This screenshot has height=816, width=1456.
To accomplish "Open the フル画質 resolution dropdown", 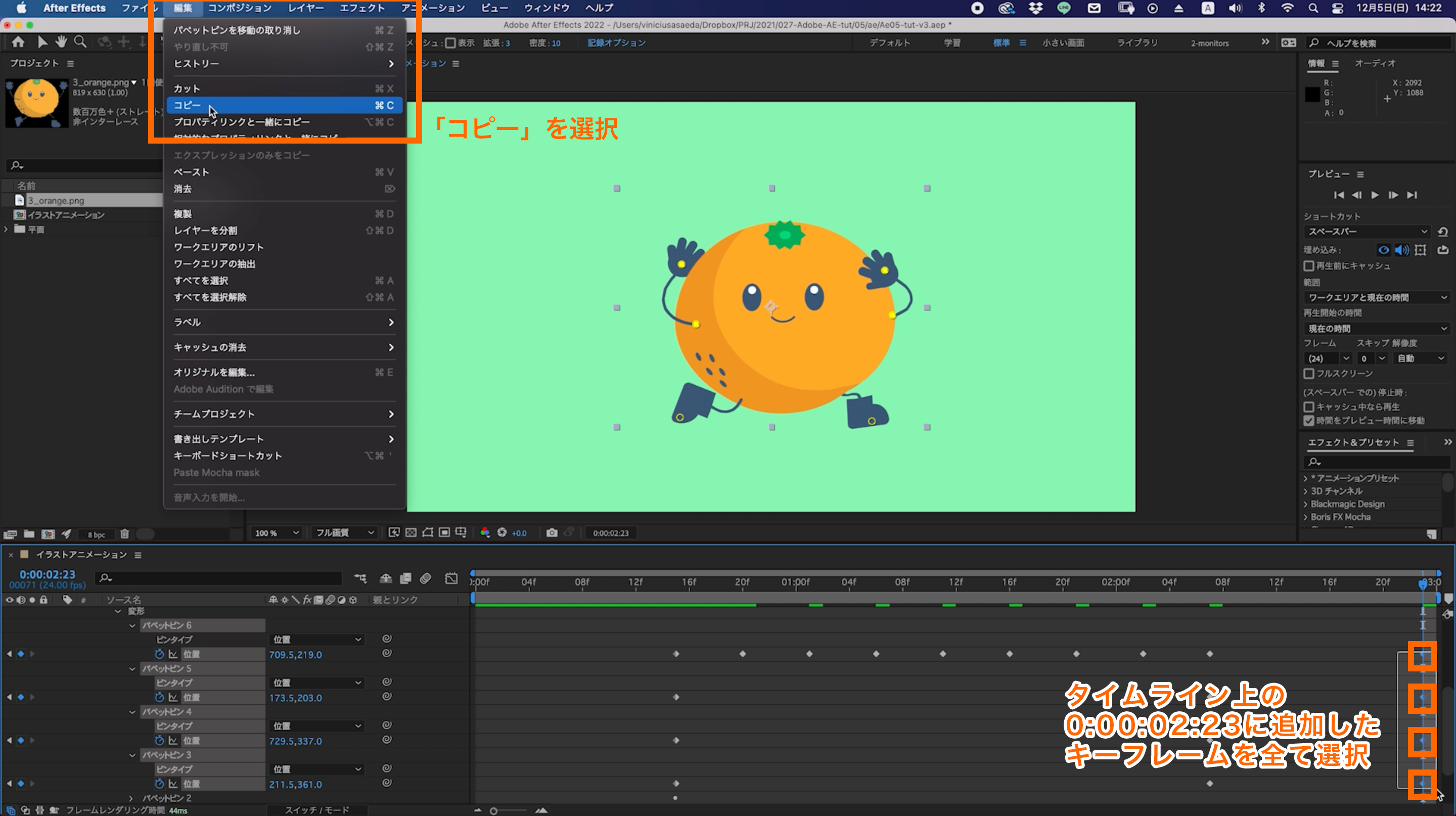I will 345,533.
